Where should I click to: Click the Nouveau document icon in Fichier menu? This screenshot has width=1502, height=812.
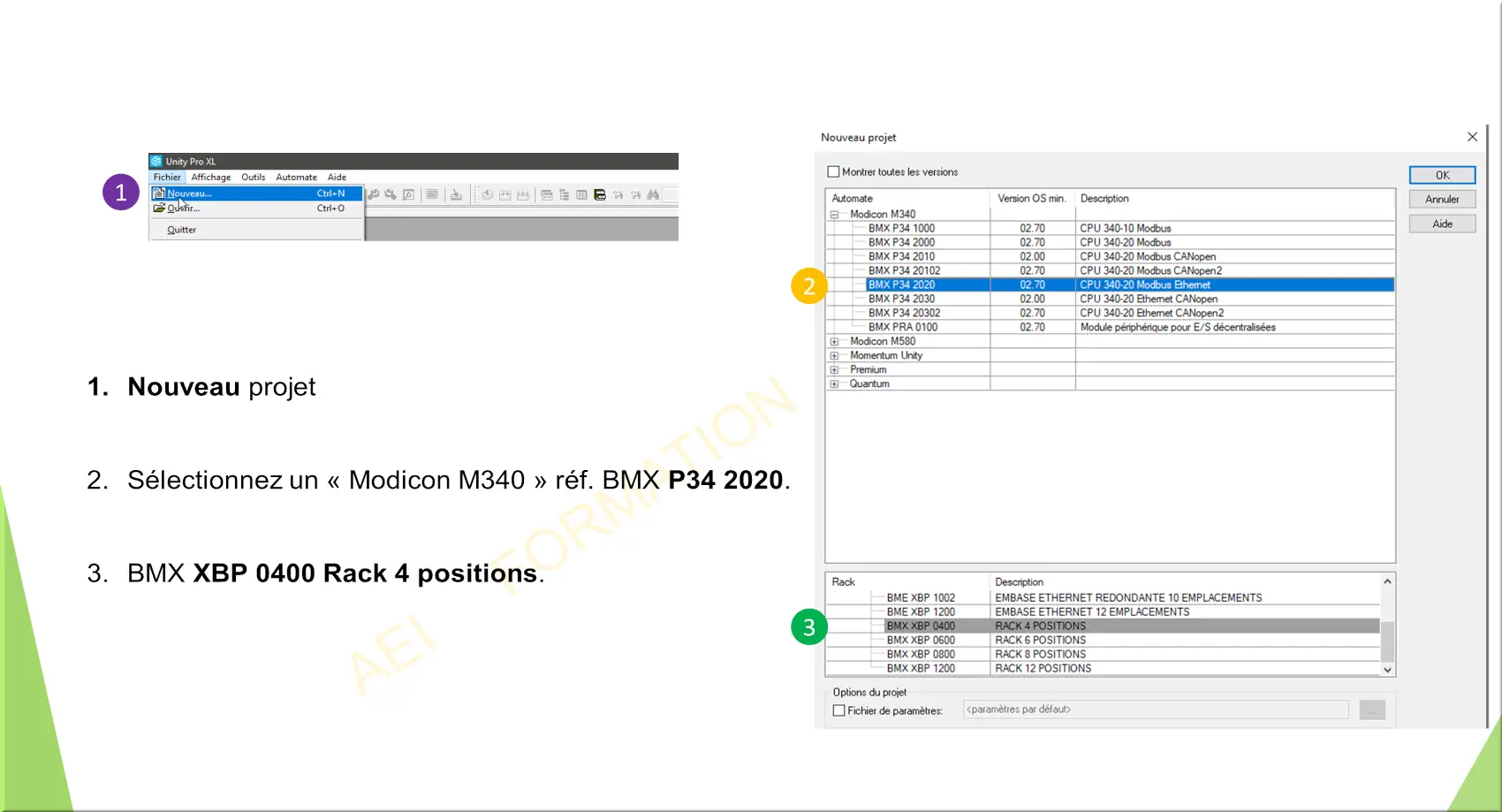click(159, 194)
